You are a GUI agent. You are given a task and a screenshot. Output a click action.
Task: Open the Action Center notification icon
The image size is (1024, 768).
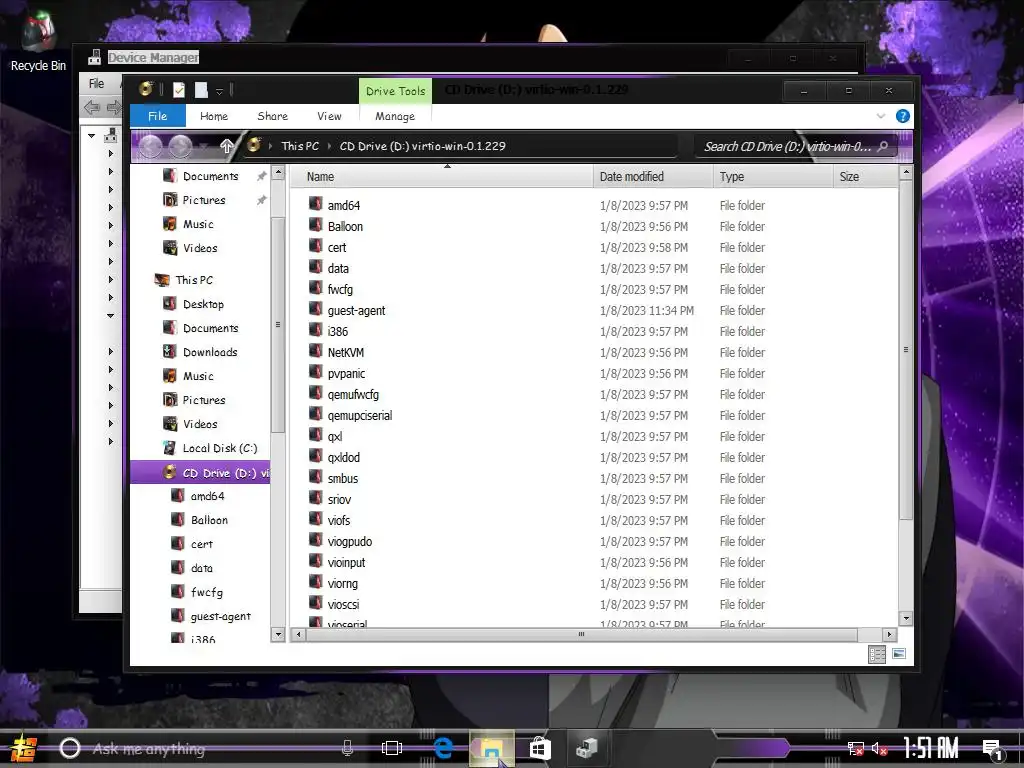(x=993, y=750)
